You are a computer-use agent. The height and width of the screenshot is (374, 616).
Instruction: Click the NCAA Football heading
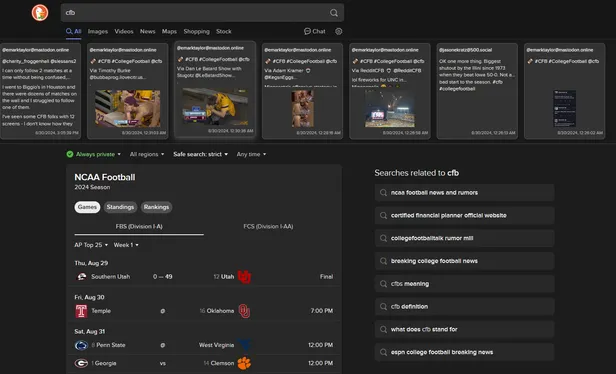[105, 177]
